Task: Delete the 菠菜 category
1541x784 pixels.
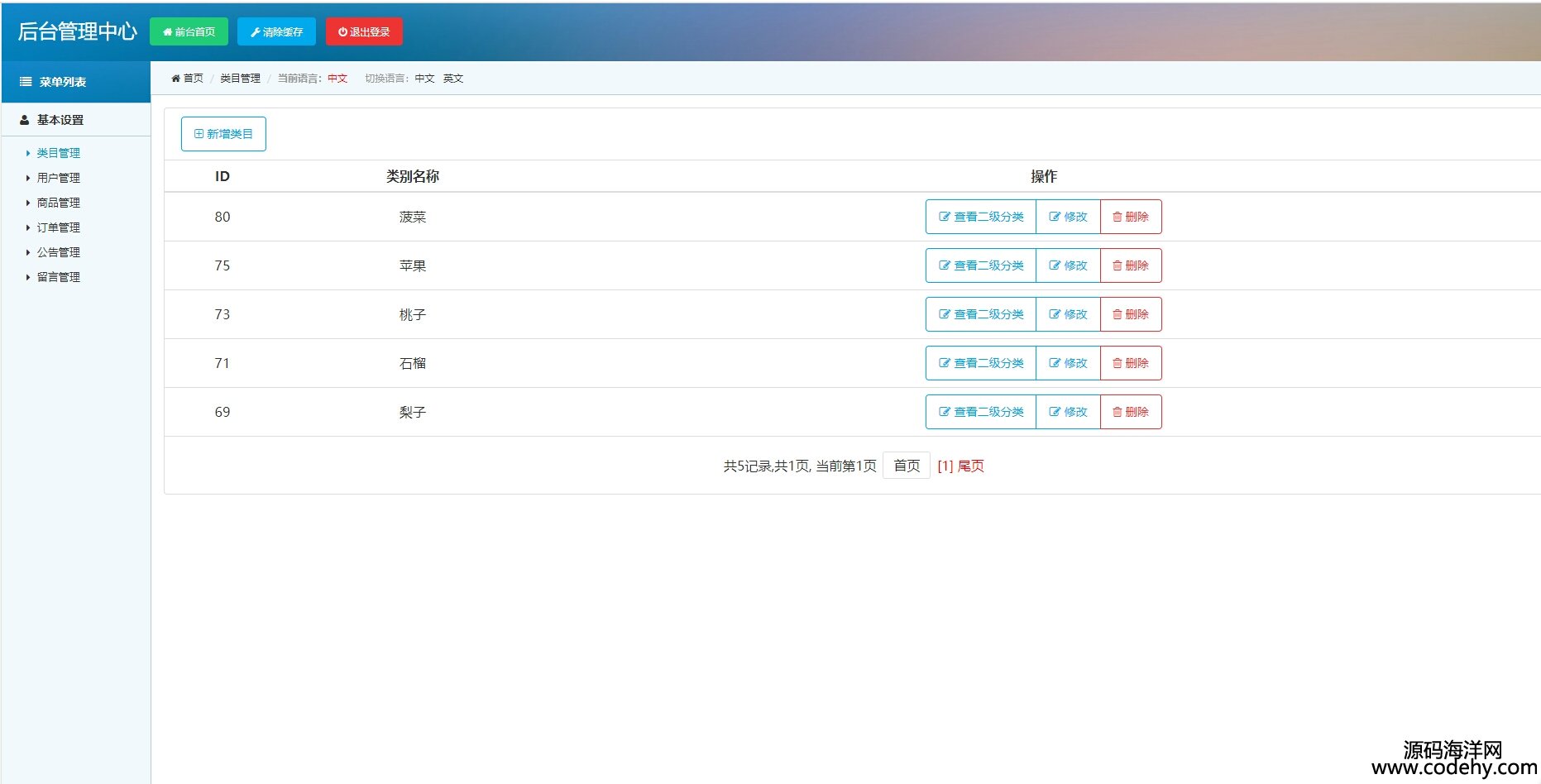Action: point(1131,217)
